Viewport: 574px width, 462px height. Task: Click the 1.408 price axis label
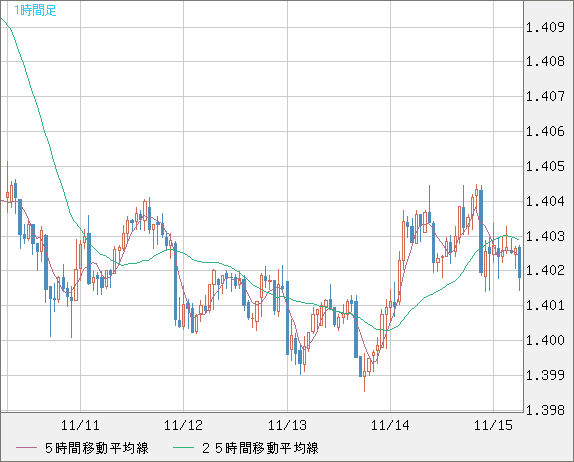pos(545,62)
